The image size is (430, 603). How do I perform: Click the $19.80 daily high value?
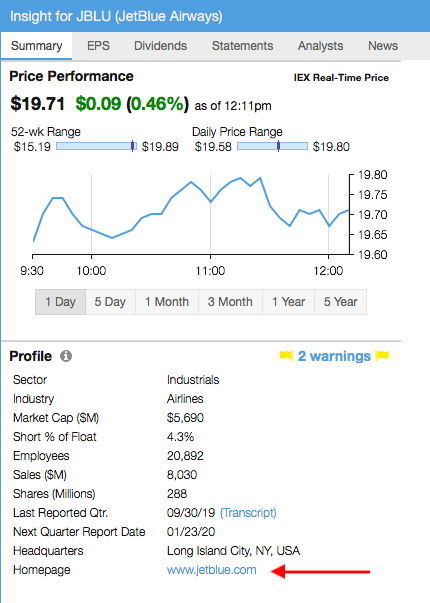click(331, 147)
